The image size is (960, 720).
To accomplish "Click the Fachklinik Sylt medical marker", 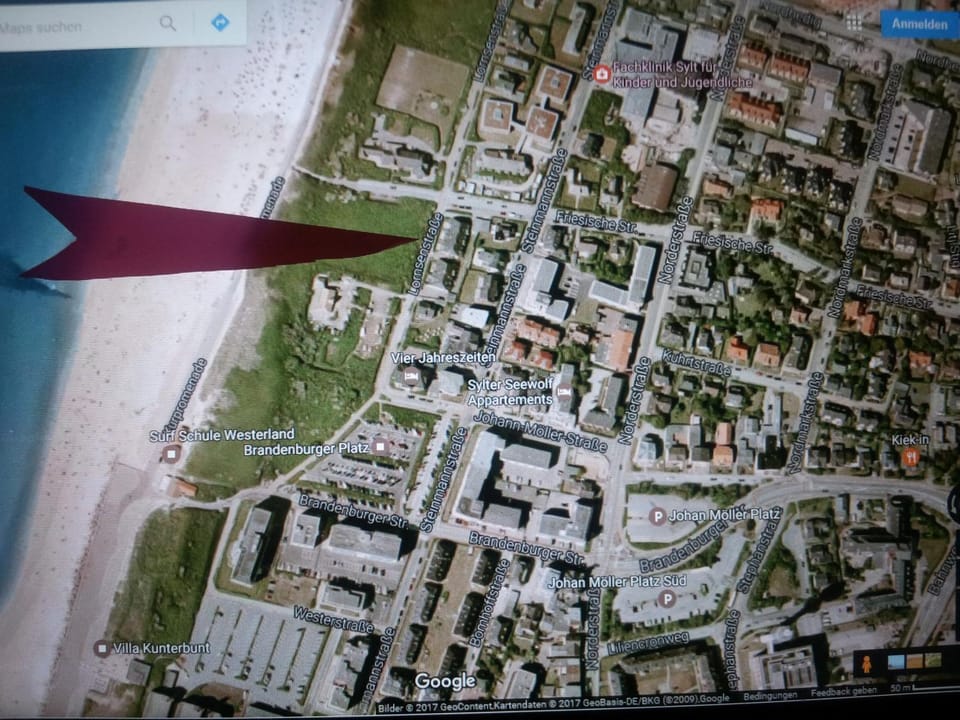I will point(602,74).
